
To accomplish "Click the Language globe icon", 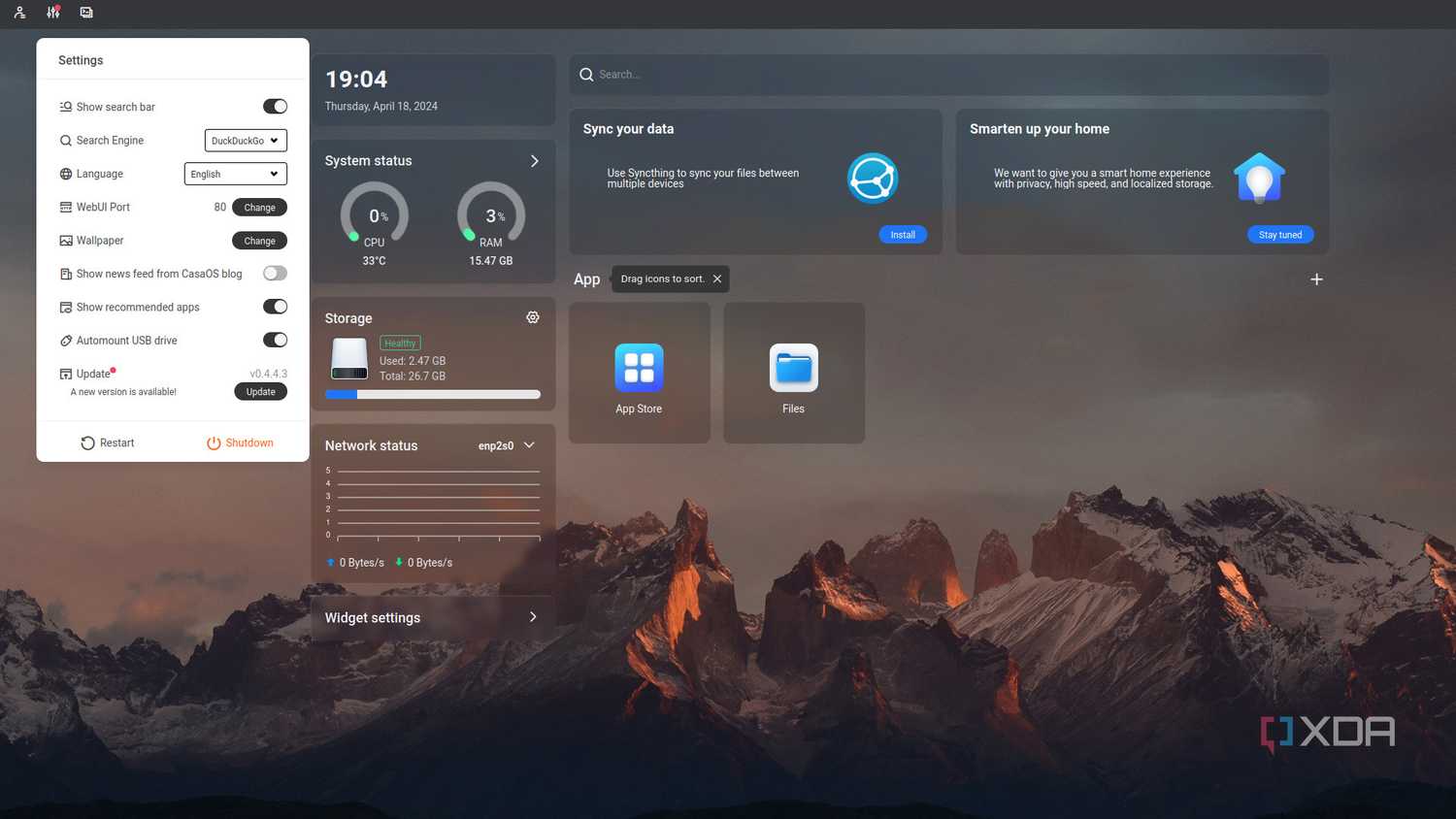I will (x=66, y=174).
